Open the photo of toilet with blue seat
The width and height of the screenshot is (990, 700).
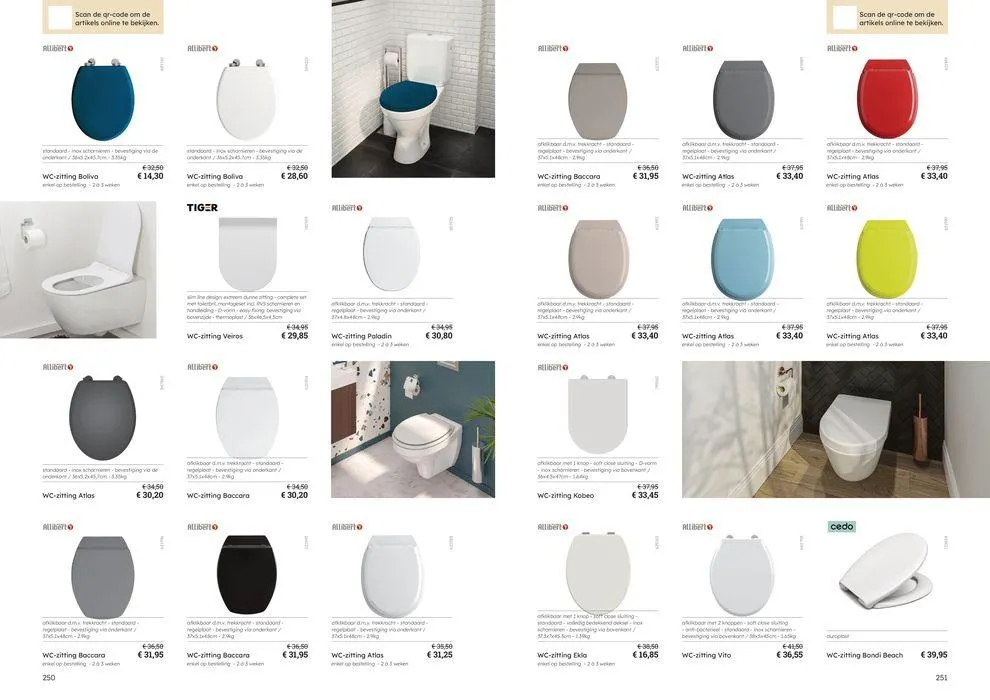pyautogui.click(x=413, y=88)
